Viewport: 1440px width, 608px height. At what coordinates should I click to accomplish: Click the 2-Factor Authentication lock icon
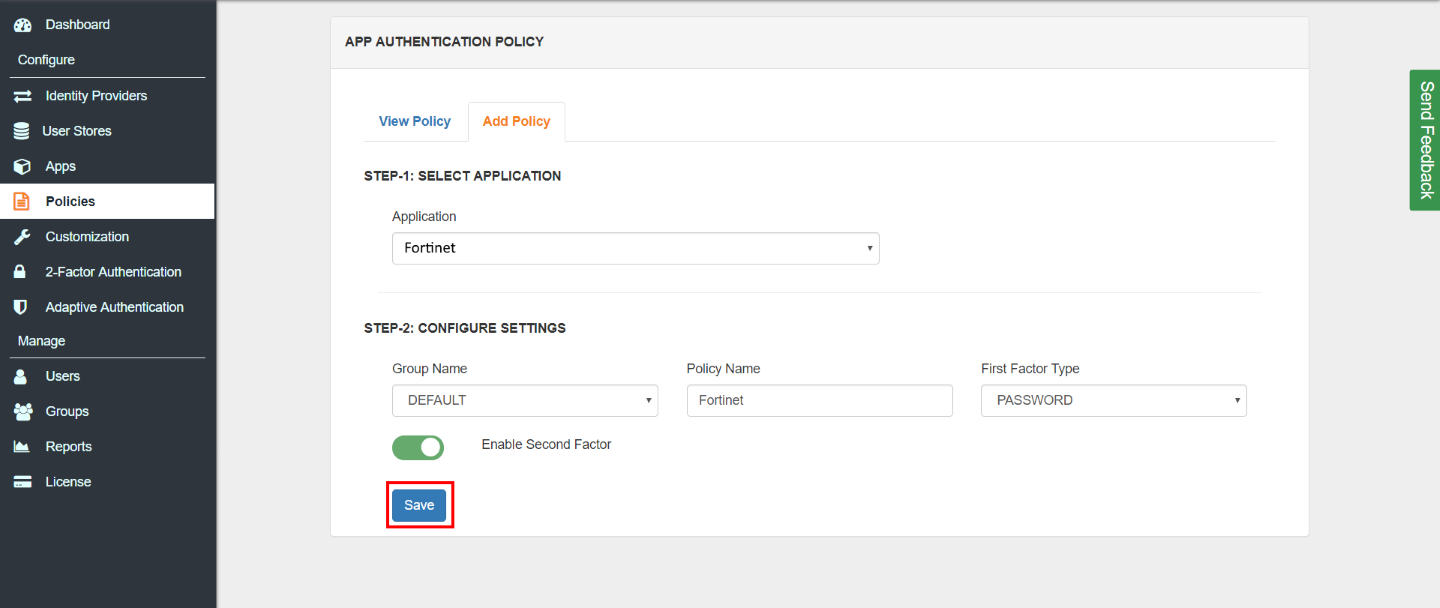click(20, 272)
